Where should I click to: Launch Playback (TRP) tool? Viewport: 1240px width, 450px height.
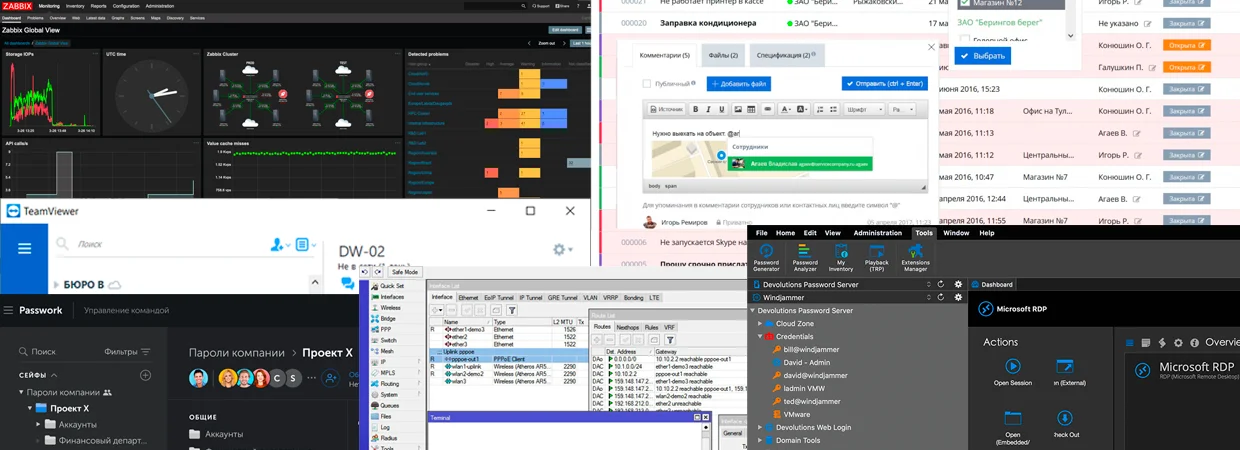click(876, 257)
